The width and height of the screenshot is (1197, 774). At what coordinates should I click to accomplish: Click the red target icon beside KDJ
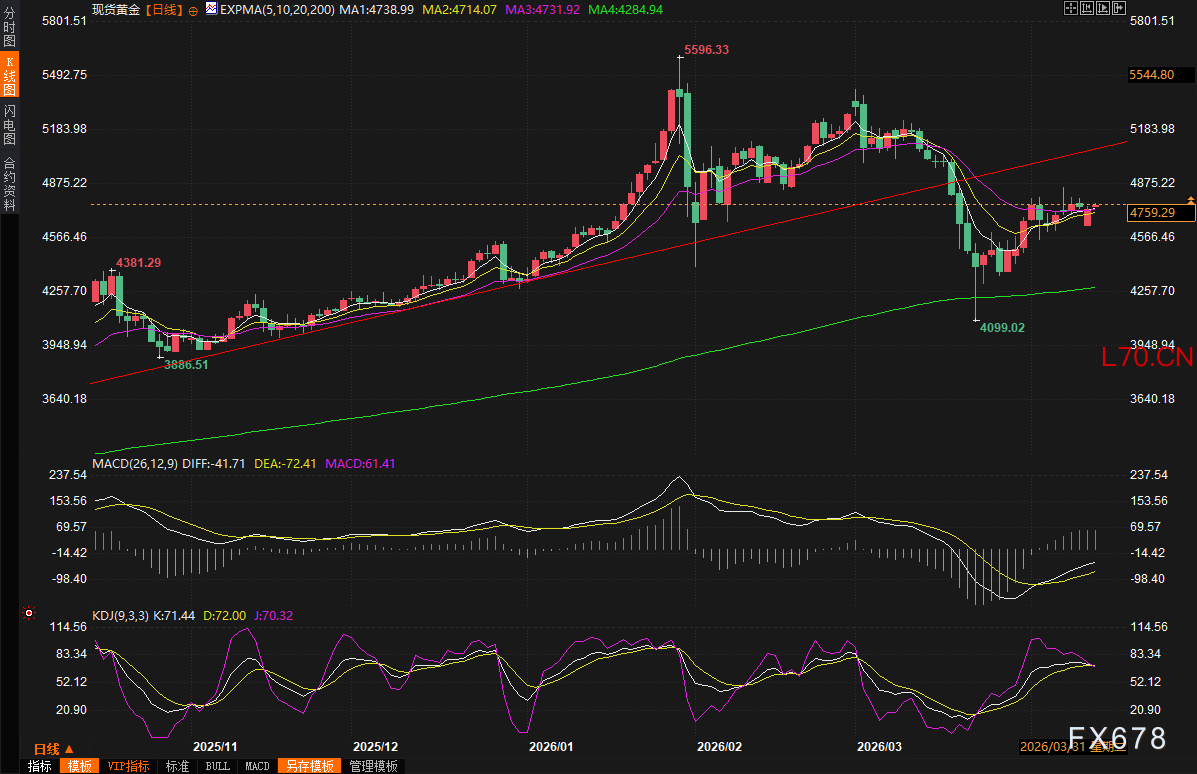(x=29, y=612)
